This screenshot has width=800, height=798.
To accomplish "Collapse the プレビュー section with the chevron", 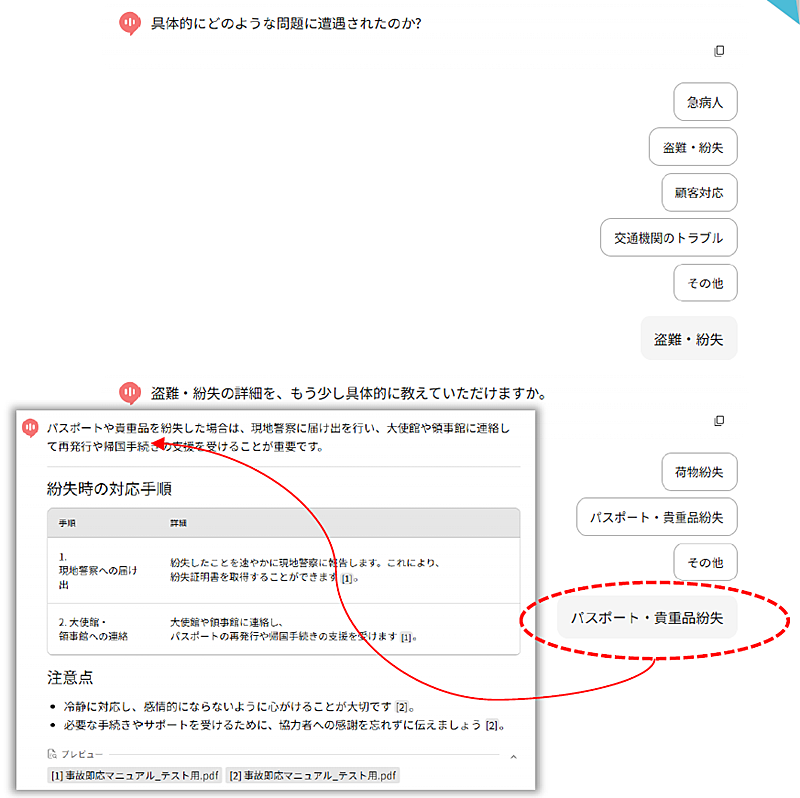I will pyautogui.click(x=514, y=757).
